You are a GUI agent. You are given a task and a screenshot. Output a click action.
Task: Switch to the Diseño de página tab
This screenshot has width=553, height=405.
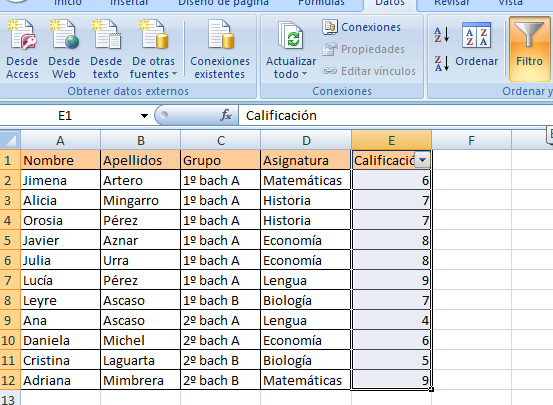223,3
